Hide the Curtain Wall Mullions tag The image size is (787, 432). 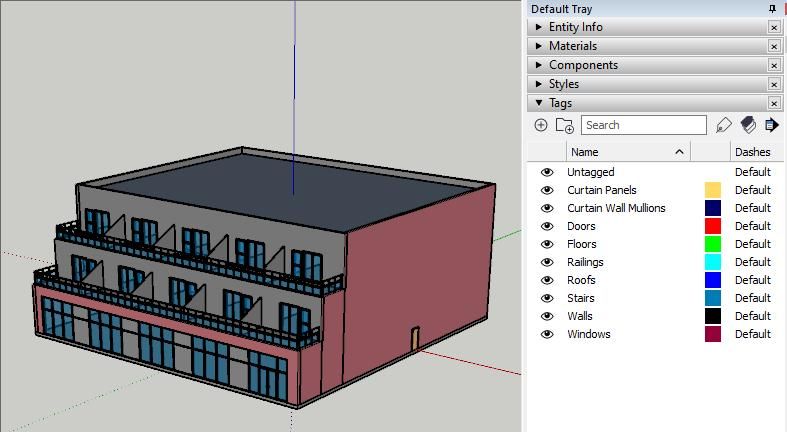547,208
